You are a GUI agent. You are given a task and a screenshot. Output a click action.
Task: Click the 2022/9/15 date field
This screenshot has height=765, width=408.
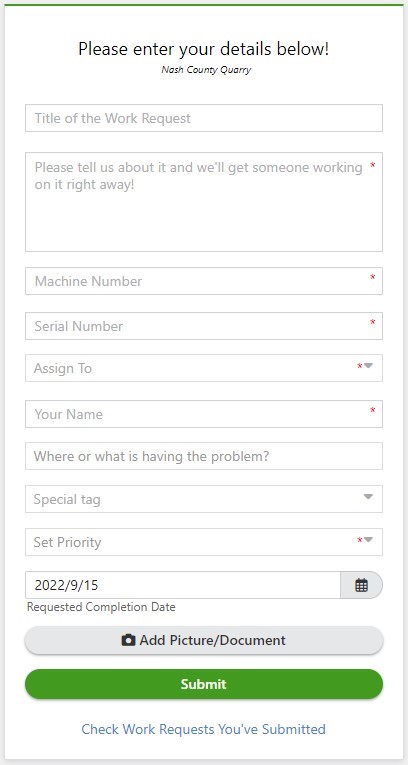point(183,585)
